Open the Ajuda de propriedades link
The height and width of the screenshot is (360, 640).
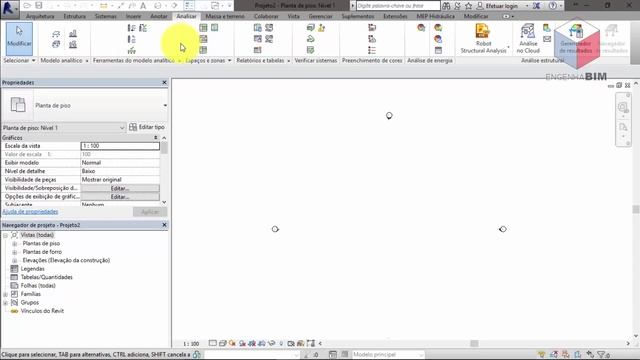pos(30,211)
